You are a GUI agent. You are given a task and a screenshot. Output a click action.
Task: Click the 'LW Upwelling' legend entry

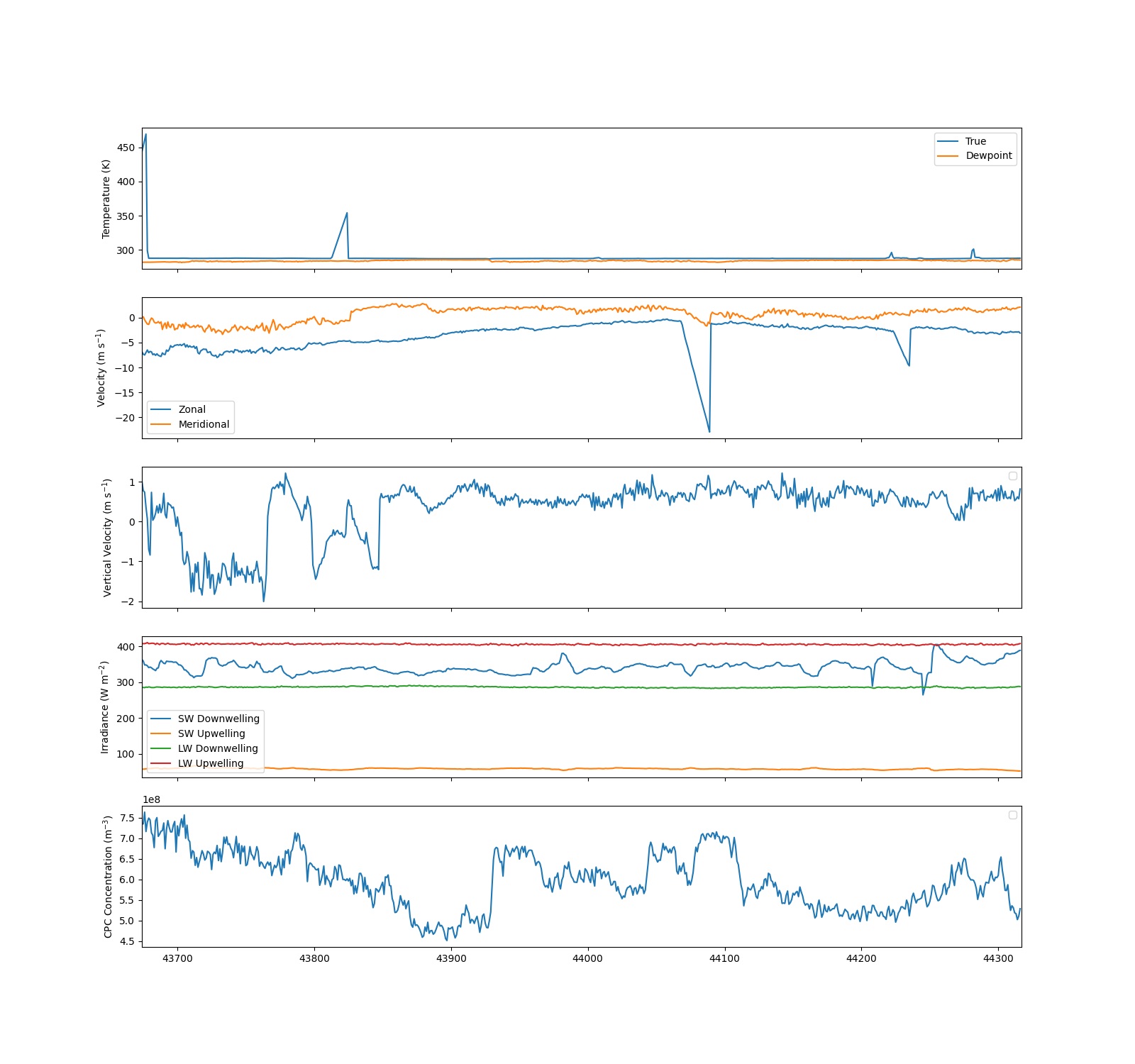(211, 763)
